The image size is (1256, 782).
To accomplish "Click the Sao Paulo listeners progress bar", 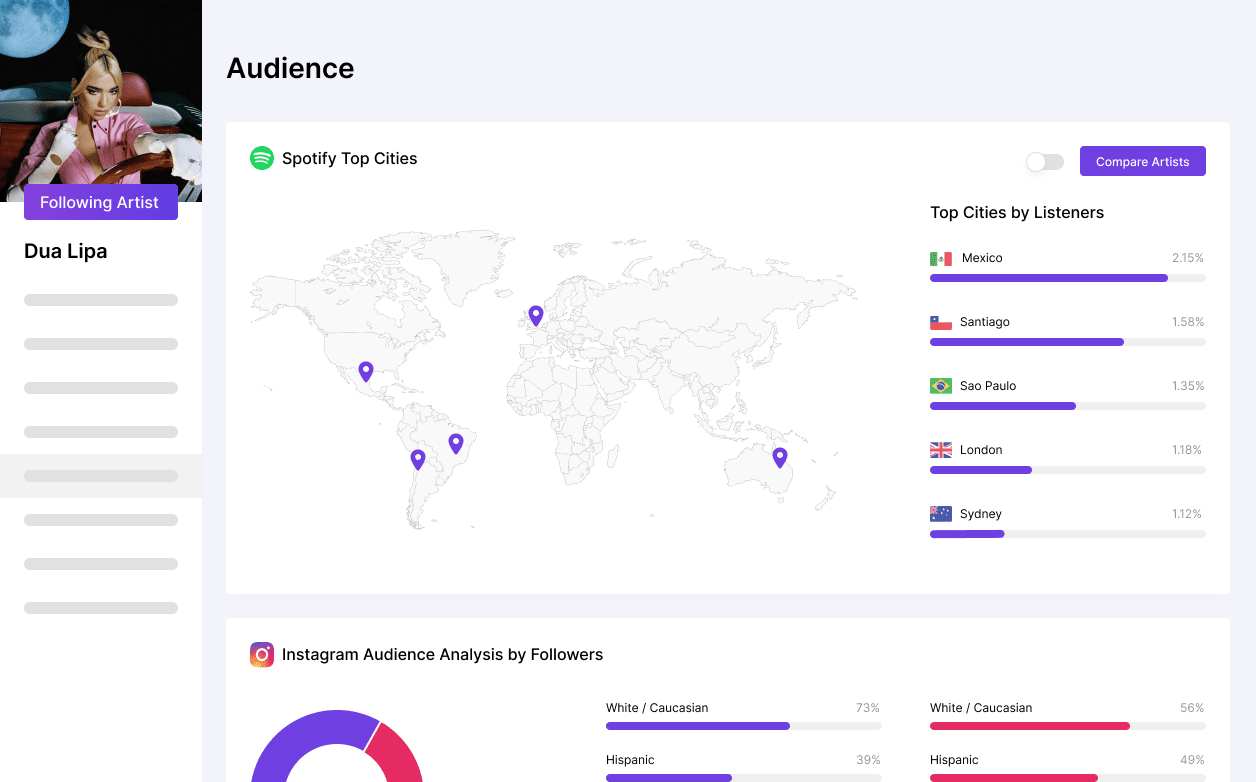I will coord(1068,406).
